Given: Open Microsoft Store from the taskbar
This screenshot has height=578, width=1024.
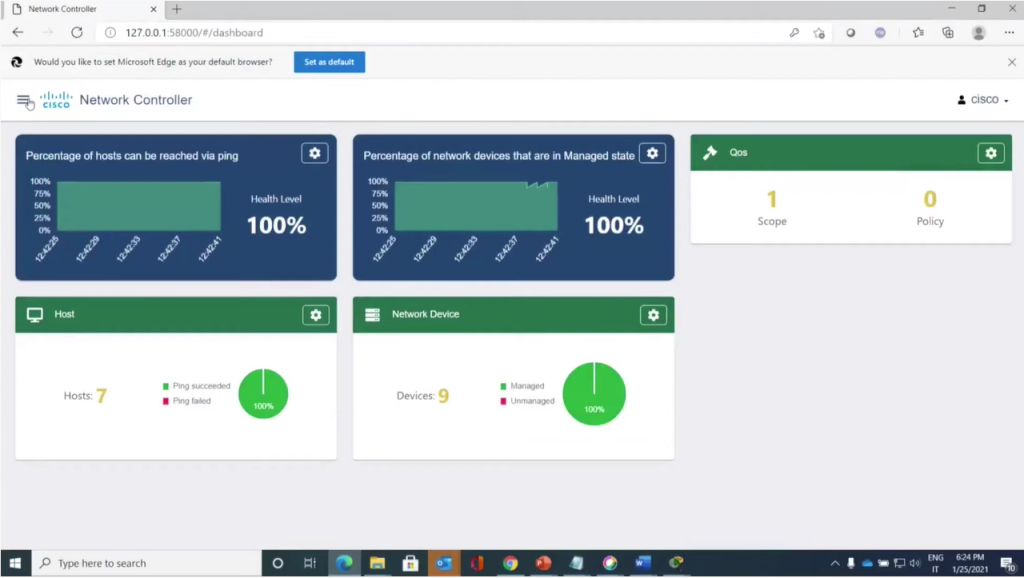Looking at the screenshot, I should pyautogui.click(x=410, y=563).
